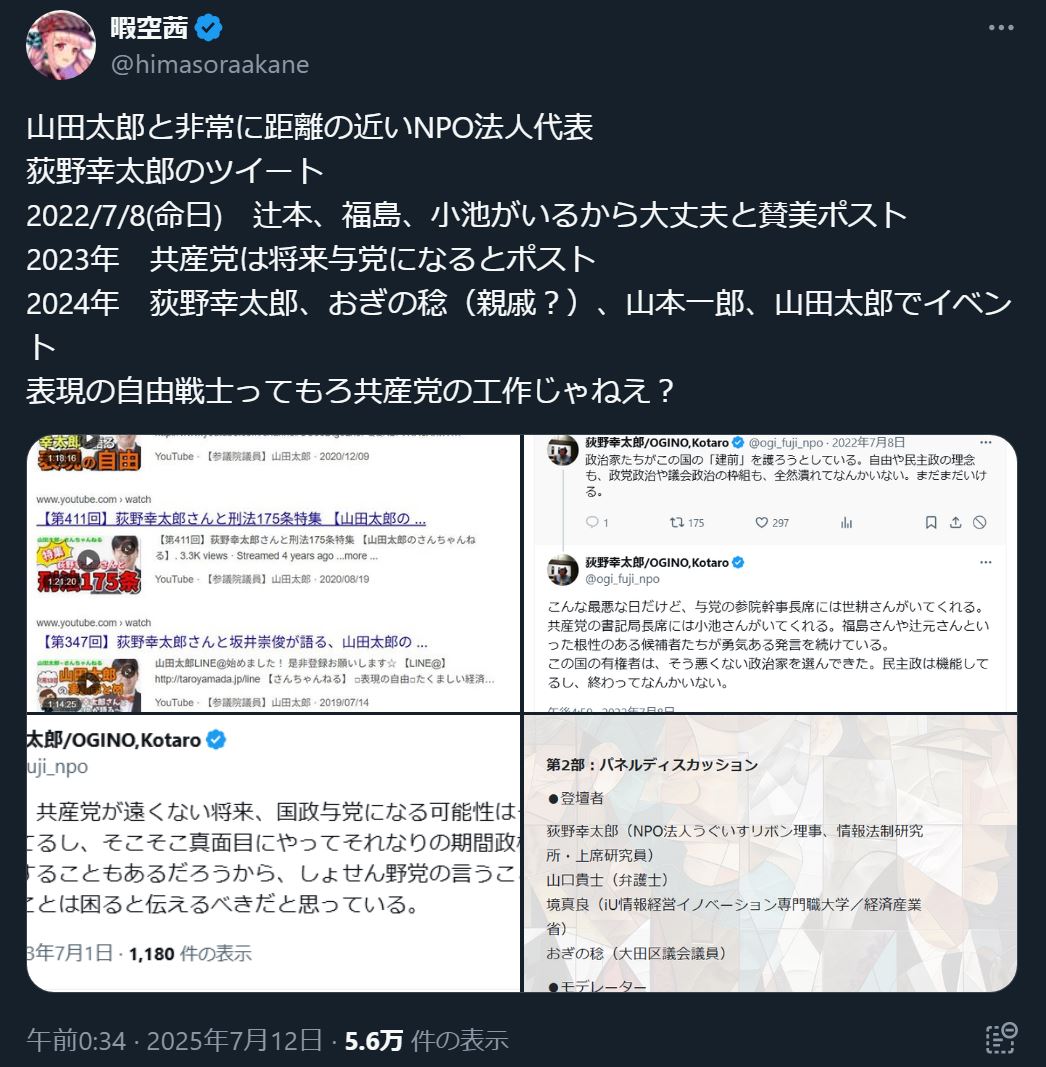Open the bottom-left 共産党 tweet screenshot image

[x=273, y=853]
